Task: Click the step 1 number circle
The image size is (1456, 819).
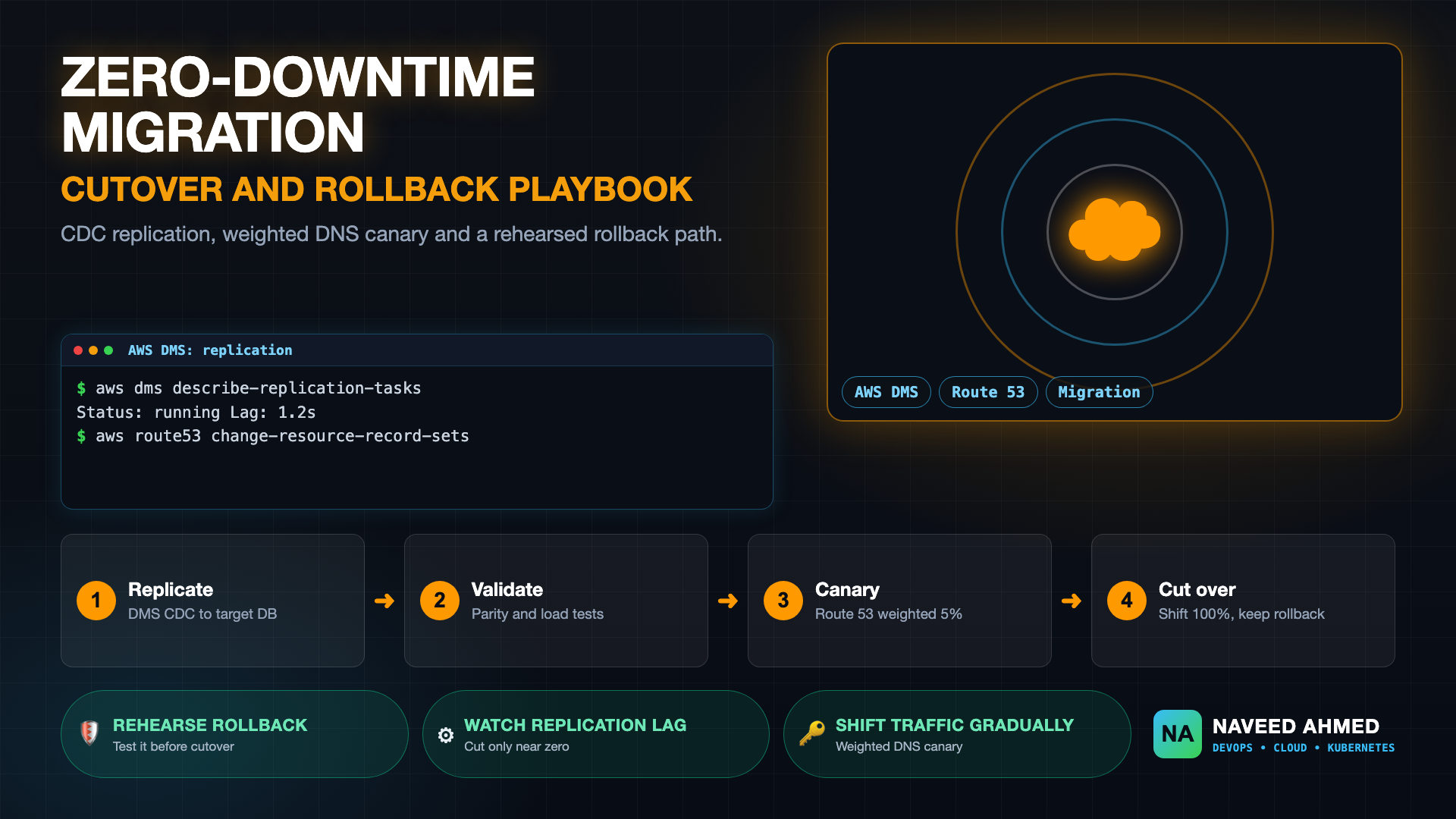Action: [96, 601]
